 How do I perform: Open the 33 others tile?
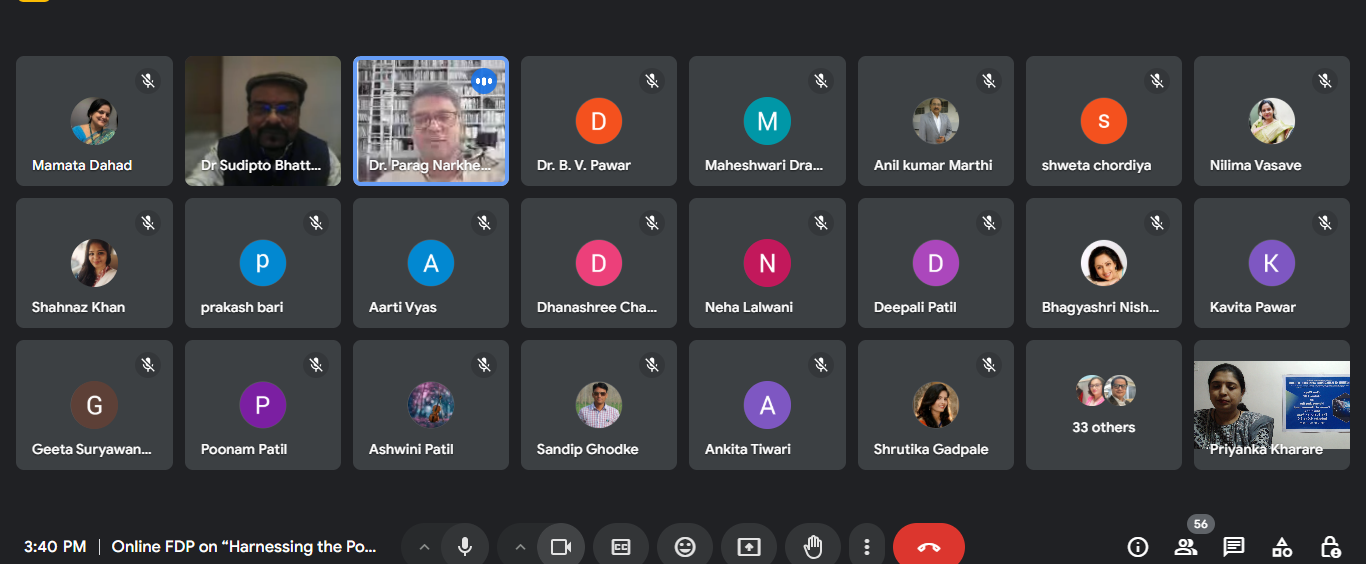pos(1104,405)
